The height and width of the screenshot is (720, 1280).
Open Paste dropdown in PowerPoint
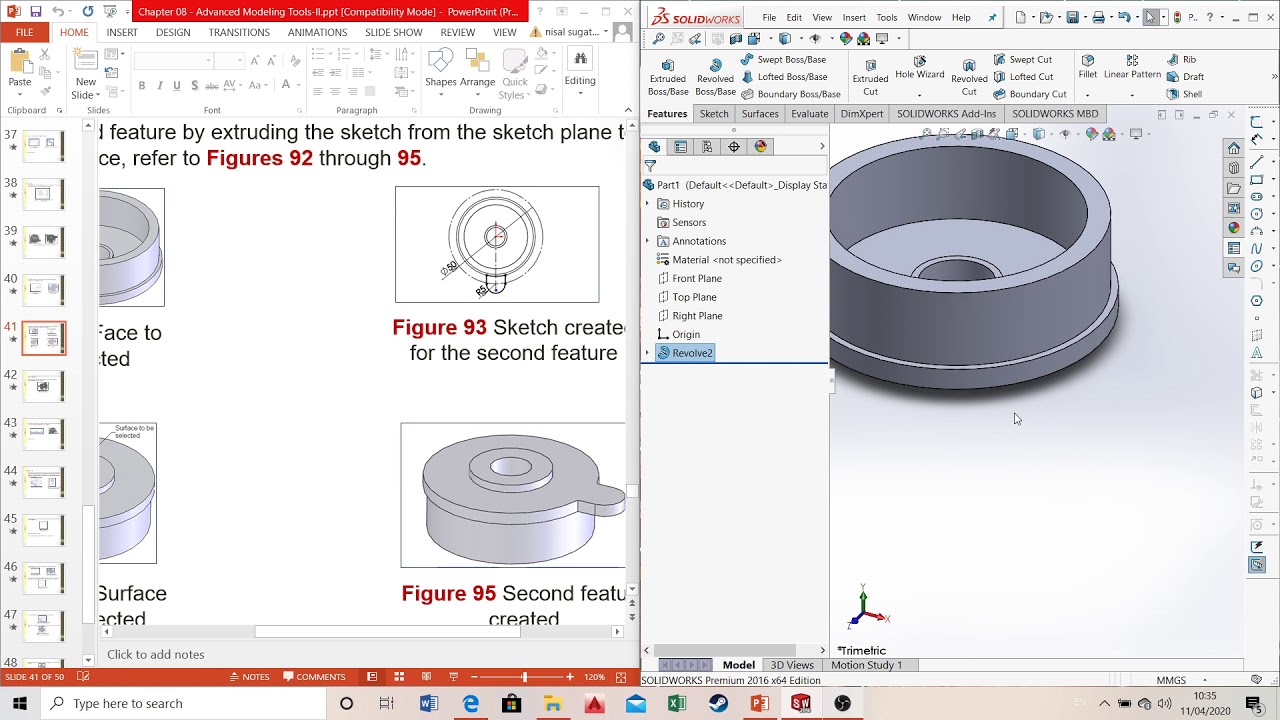click(20, 95)
